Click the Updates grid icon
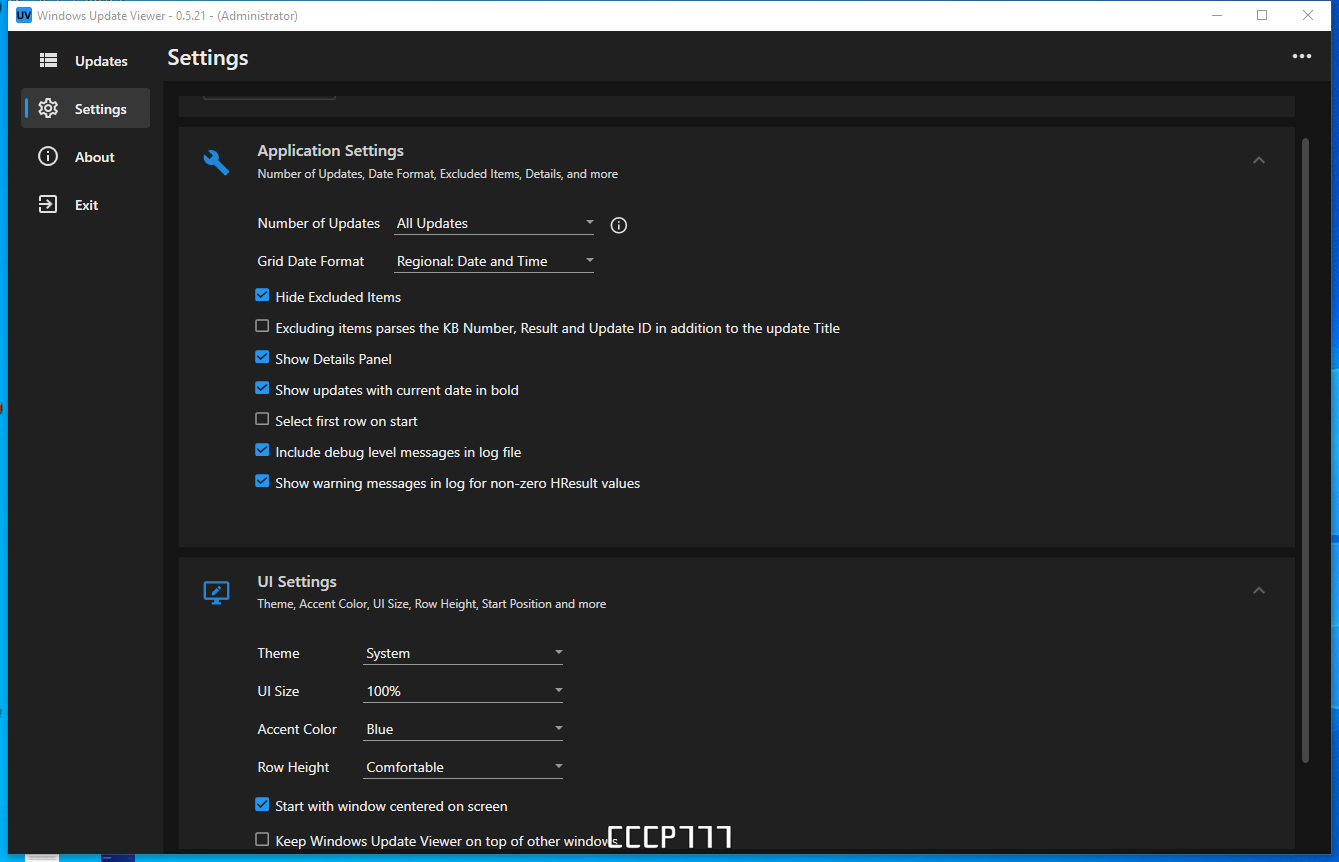The width and height of the screenshot is (1339, 862). [x=48, y=61]
